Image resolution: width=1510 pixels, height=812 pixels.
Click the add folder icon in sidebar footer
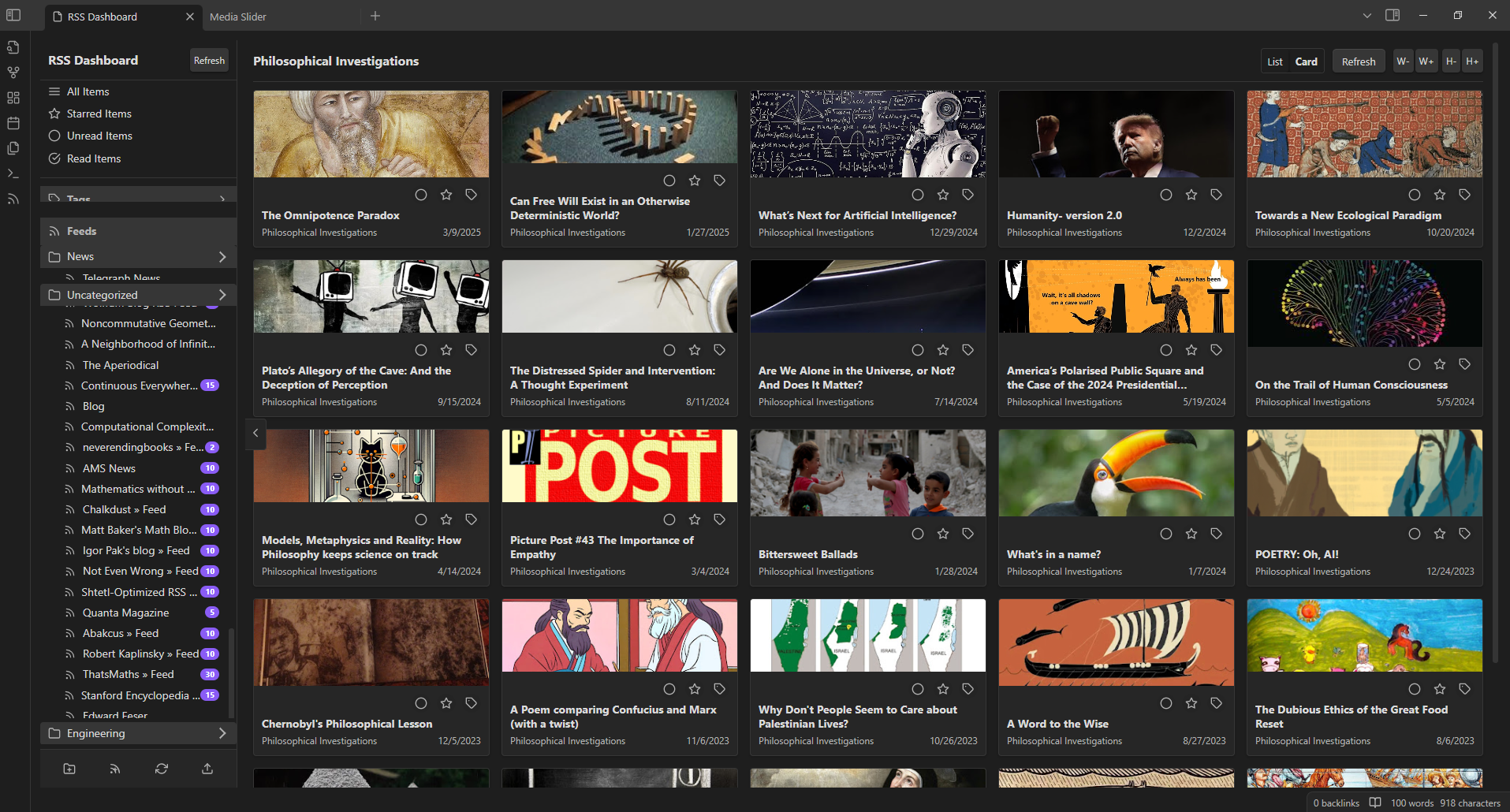point(69,769)
